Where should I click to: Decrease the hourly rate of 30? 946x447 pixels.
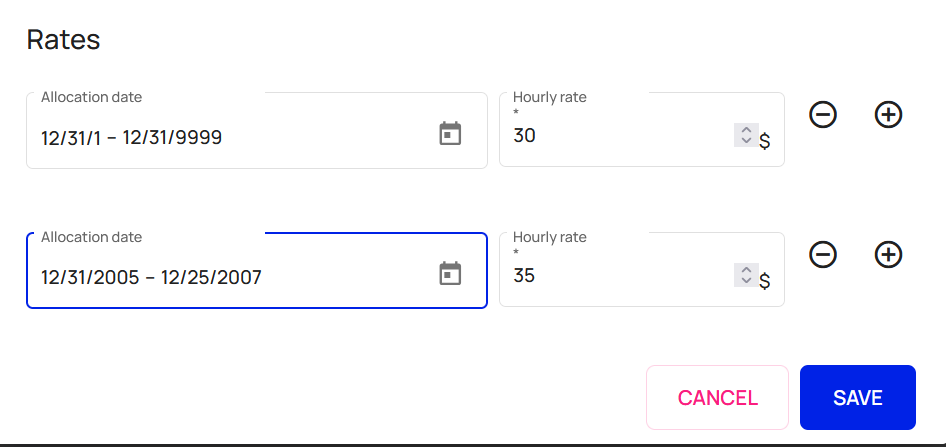(746, 141)
